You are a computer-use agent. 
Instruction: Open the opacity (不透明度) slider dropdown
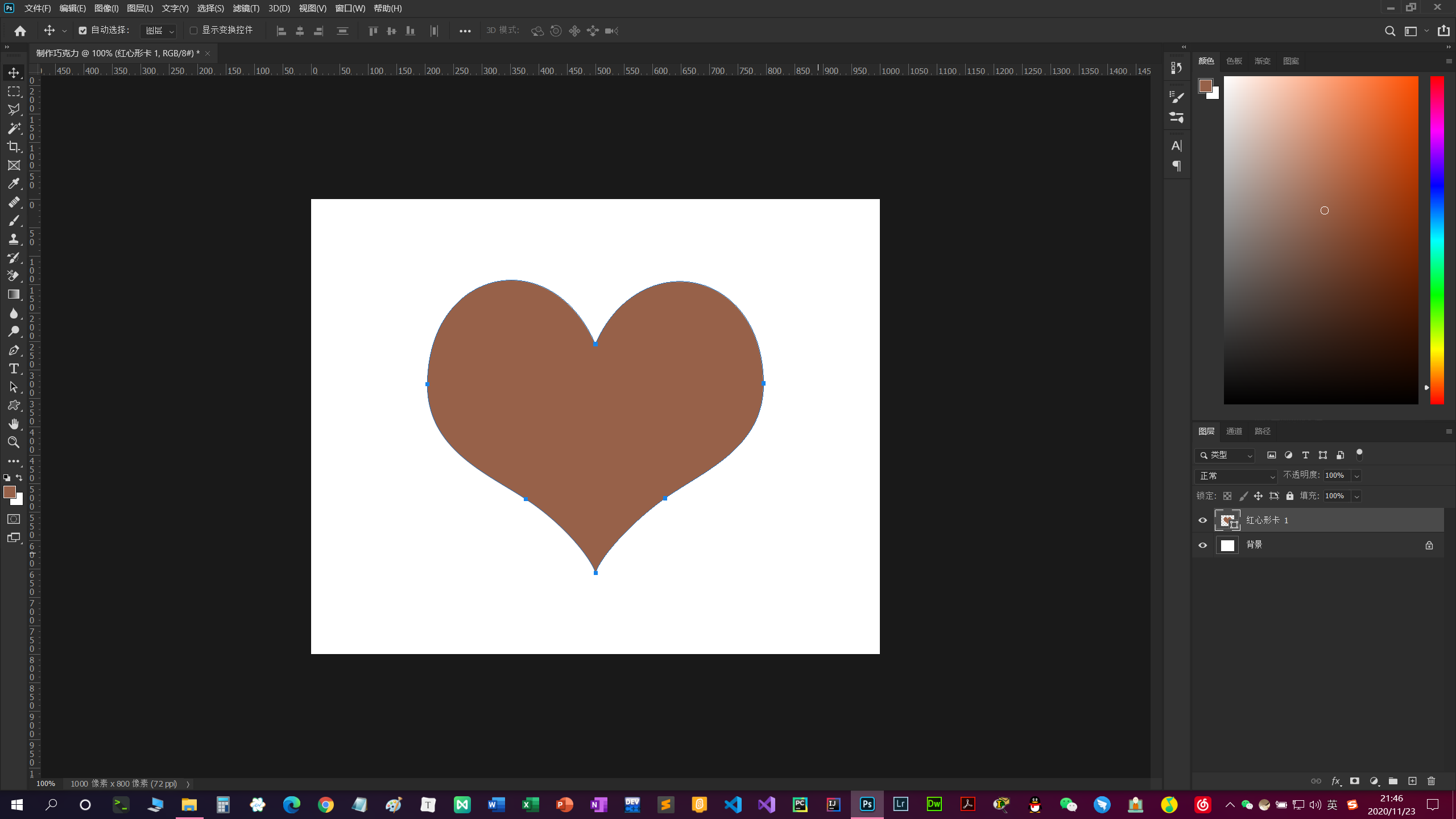click(1356, 476)
